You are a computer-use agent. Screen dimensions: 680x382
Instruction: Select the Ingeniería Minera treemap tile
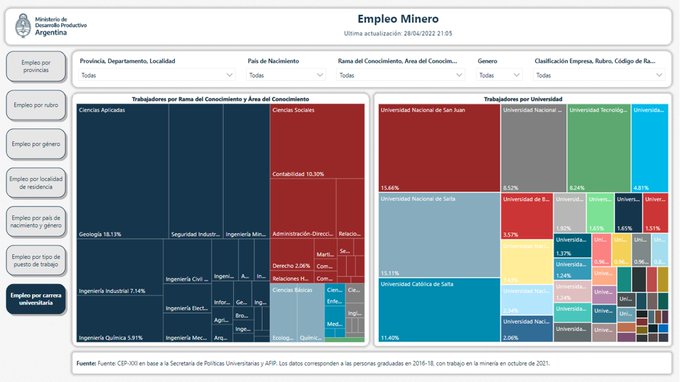246,171
